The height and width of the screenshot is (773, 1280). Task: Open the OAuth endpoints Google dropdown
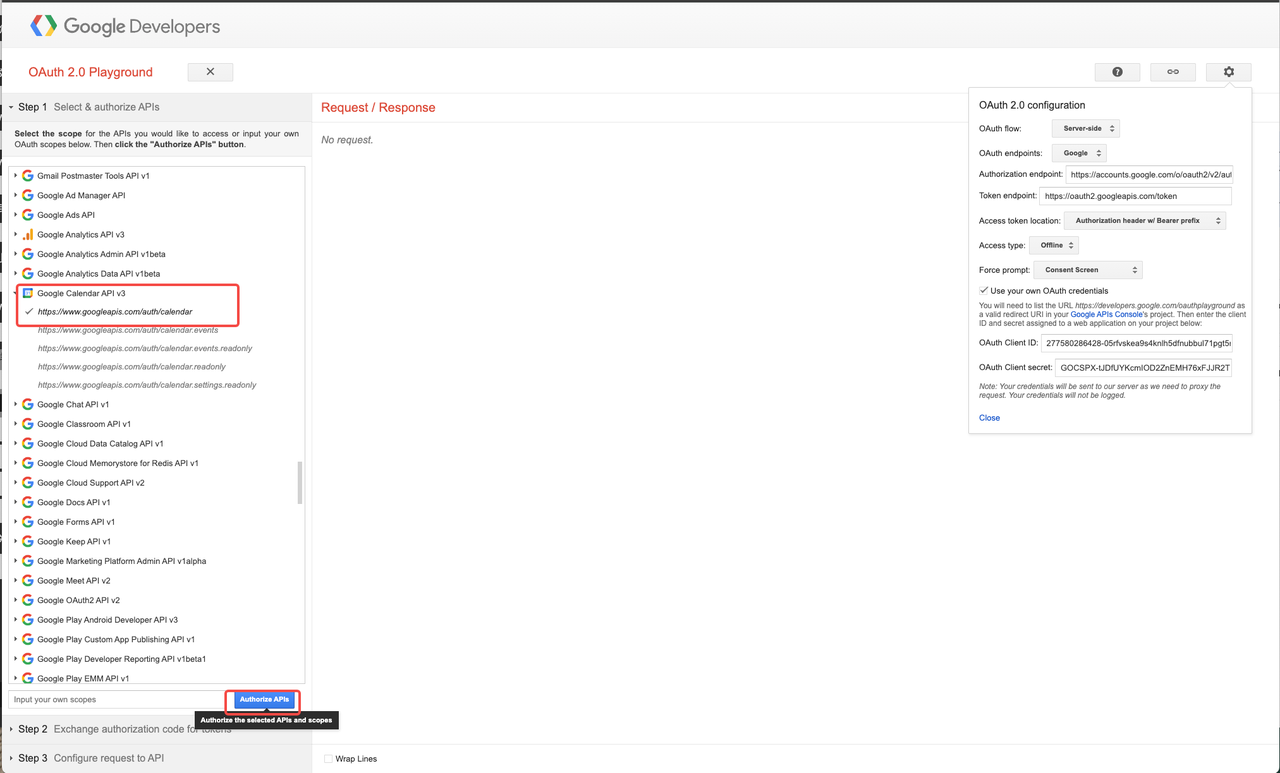tap(1078, 153)
